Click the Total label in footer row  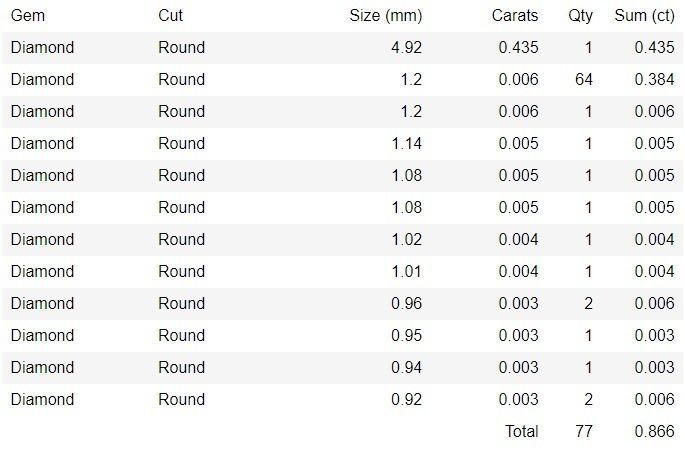522,432
